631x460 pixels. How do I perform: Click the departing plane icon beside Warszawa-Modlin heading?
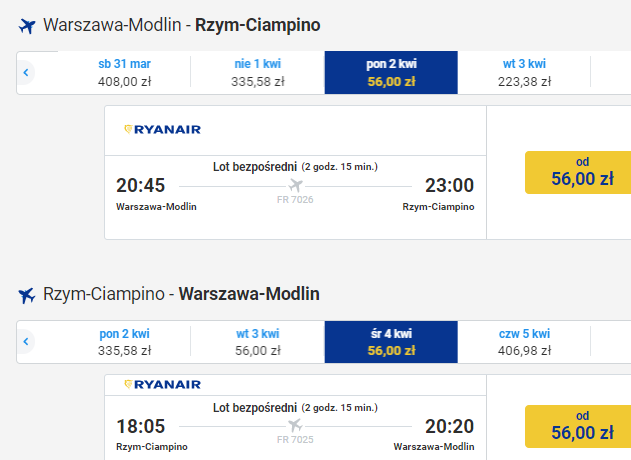(27, 26)
